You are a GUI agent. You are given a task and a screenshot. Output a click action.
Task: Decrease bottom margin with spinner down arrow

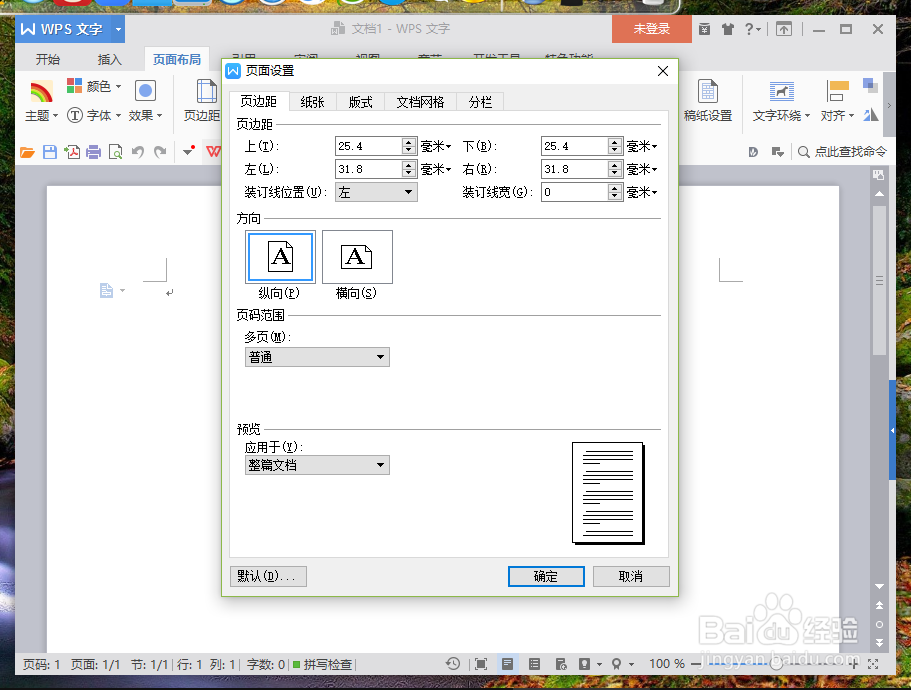615,150
